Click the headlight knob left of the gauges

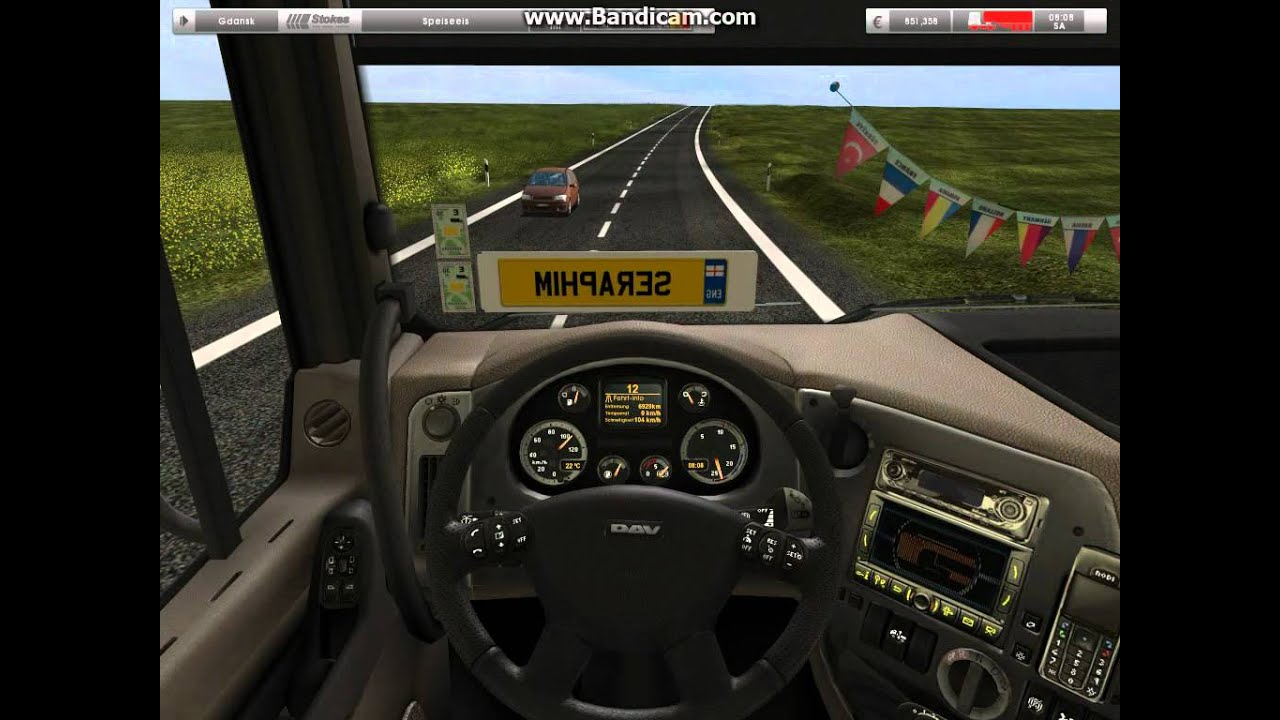[440, 421]
